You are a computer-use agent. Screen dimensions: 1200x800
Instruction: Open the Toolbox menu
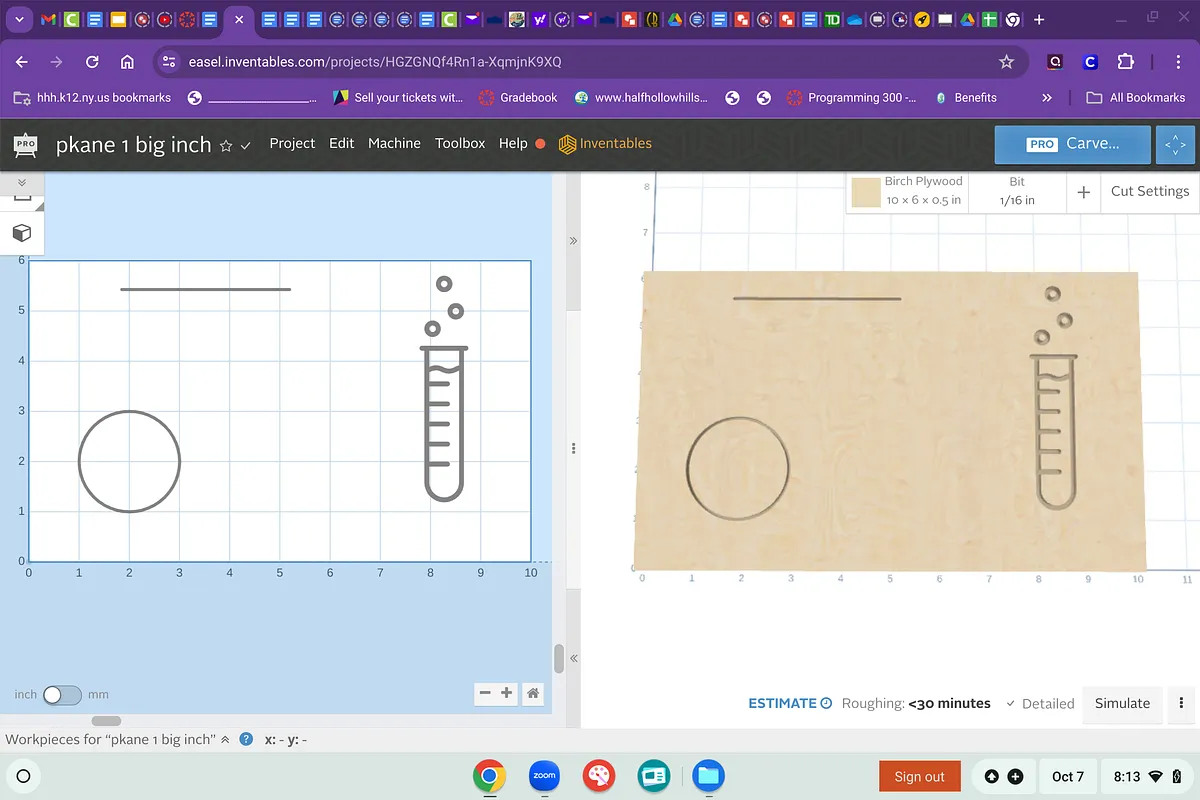(460, 144)
